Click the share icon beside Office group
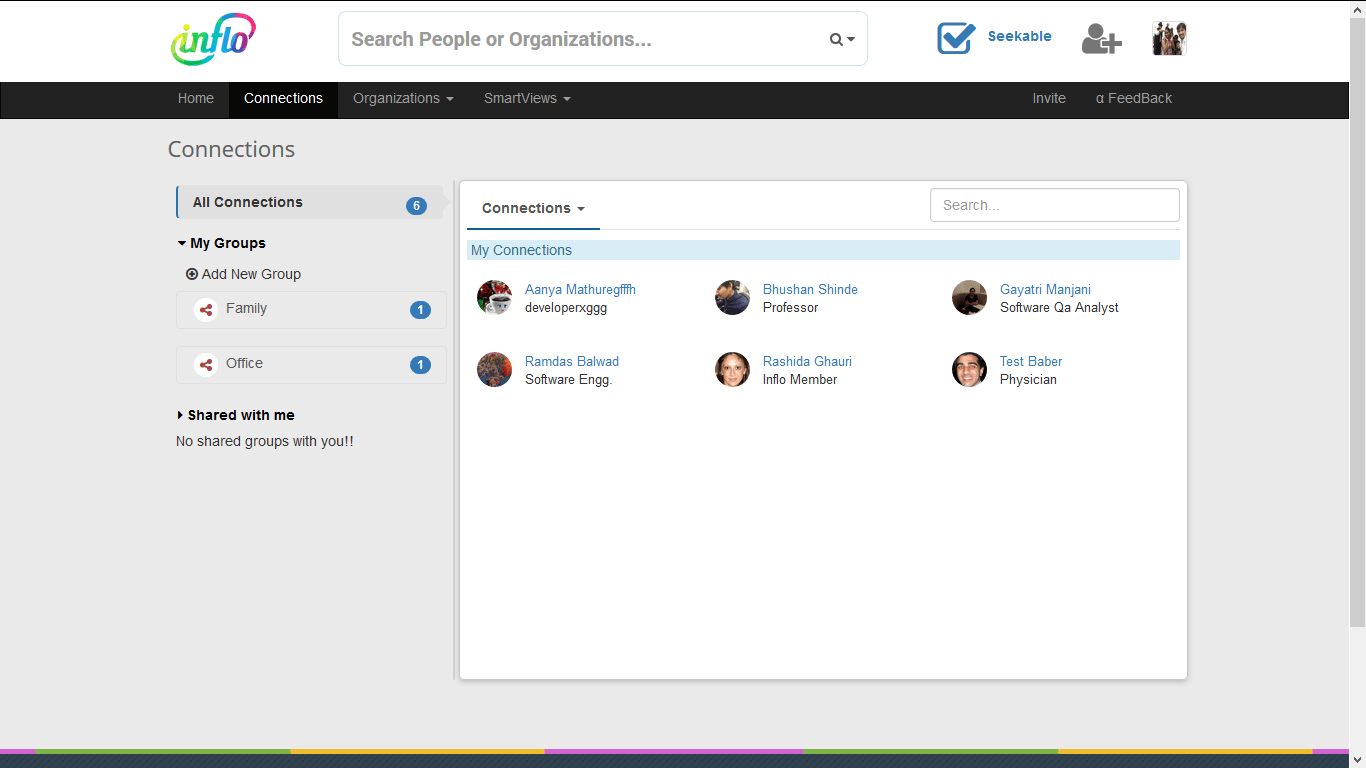This screenshot has width=1366, height=768. (x=206, y=365)
